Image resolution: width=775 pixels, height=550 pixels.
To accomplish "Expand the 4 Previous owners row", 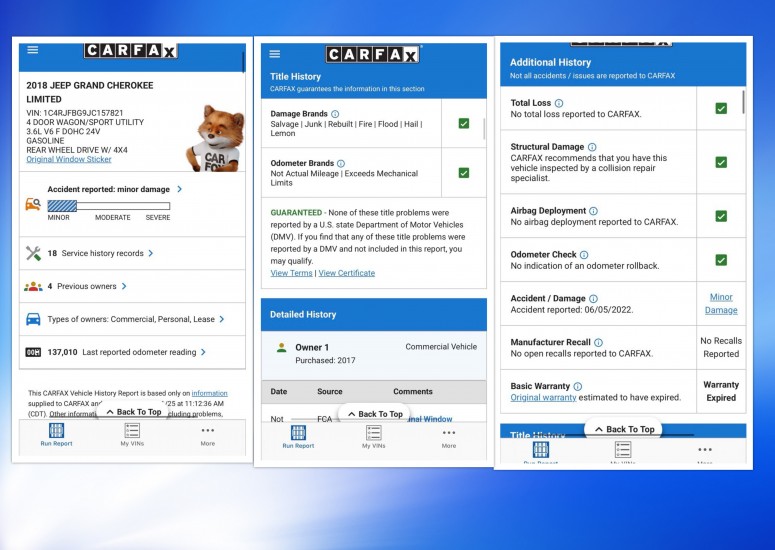I will click(87, 286).
